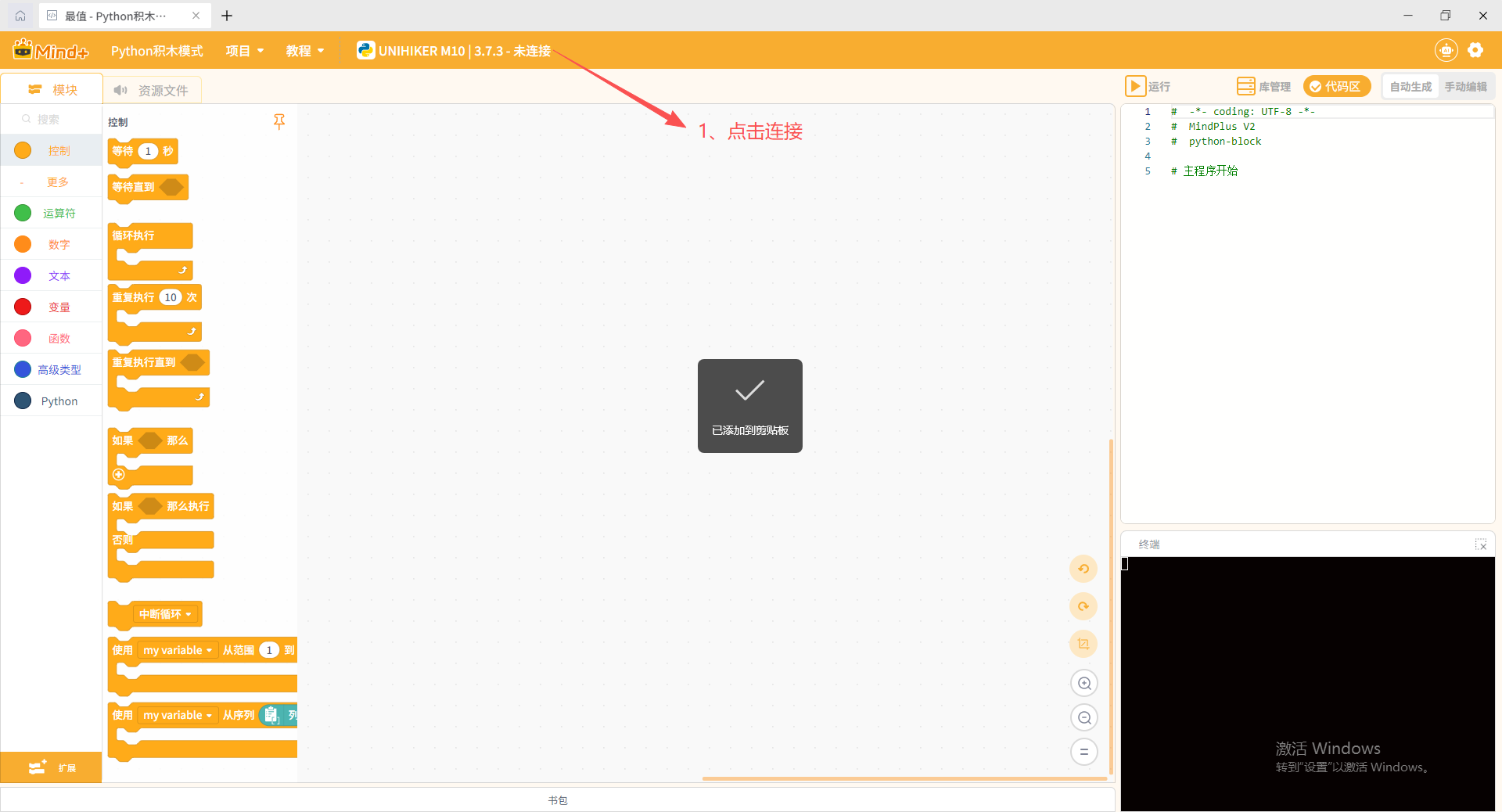Click the undo button on workspace
This screenshot has width=1502, height=812.
[1083, 569]
